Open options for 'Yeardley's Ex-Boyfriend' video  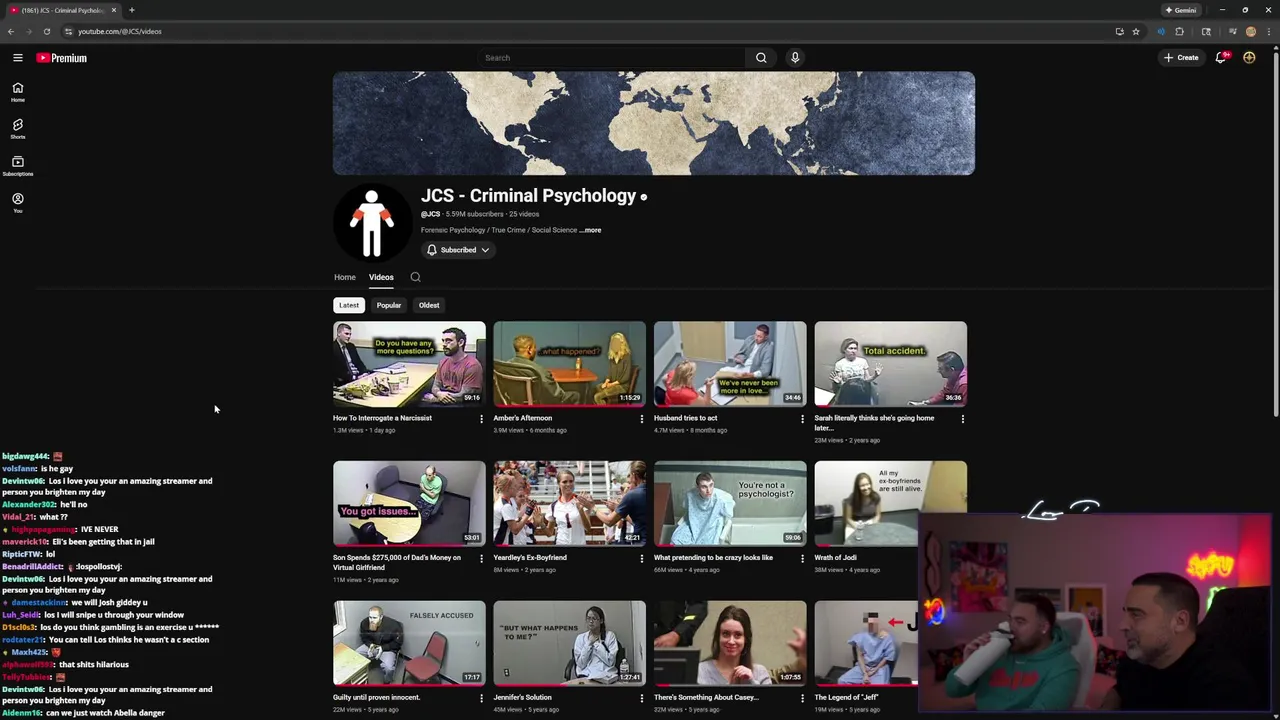coord(642,559)
